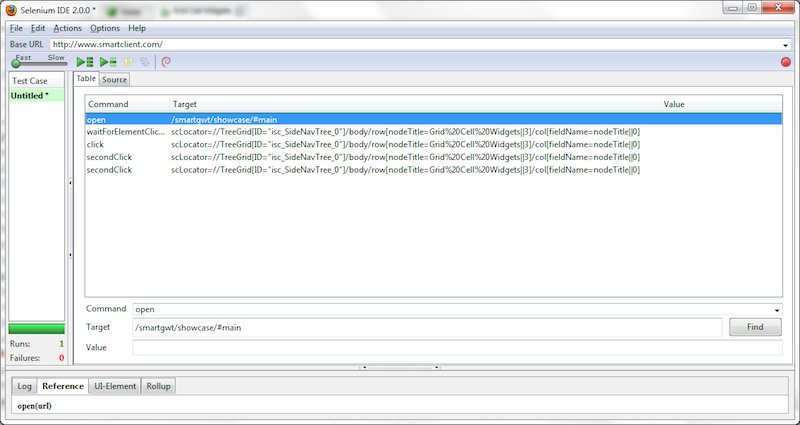Click the Value input field

point(457,347)
